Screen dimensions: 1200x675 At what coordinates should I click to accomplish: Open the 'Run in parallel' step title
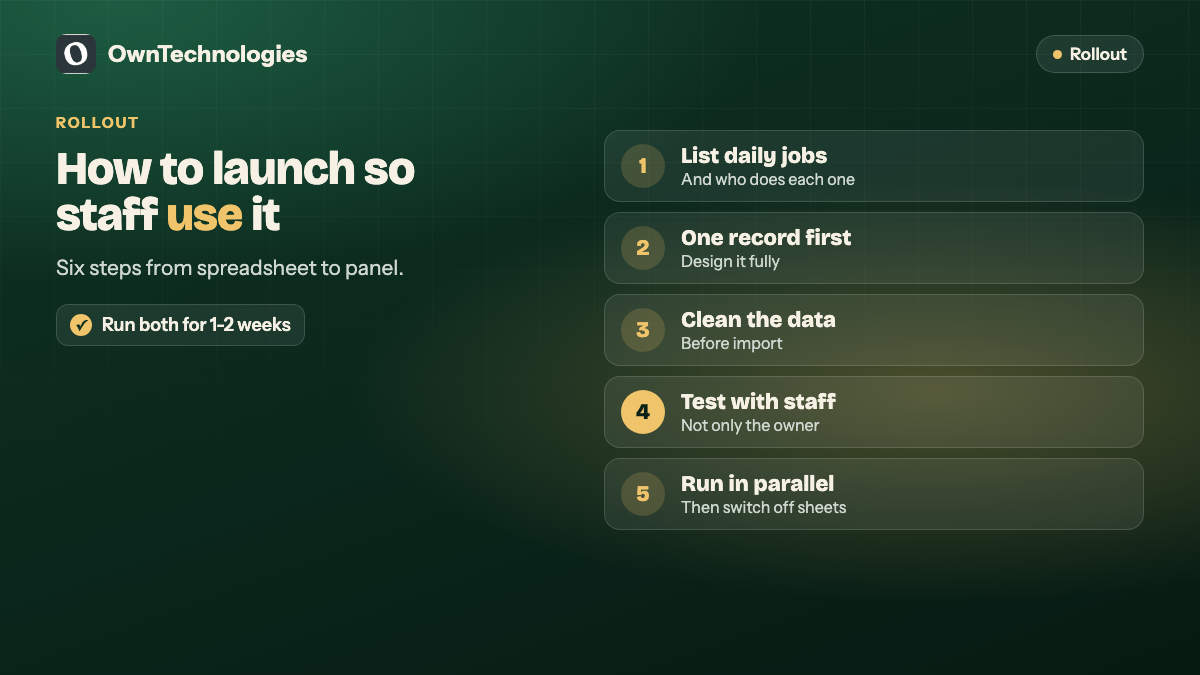(x=757, y=484)
